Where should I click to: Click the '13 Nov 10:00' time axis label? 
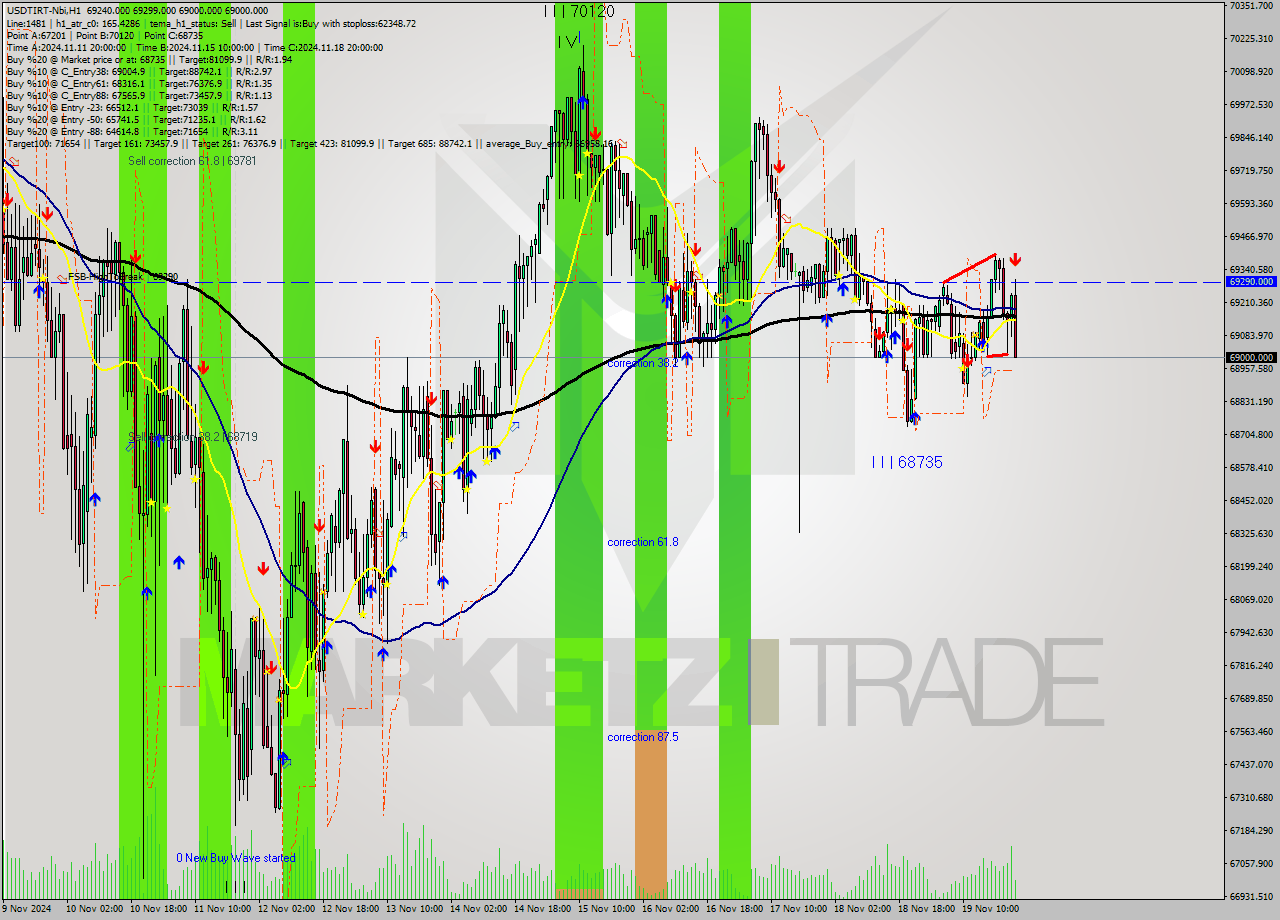coord(414,909)
